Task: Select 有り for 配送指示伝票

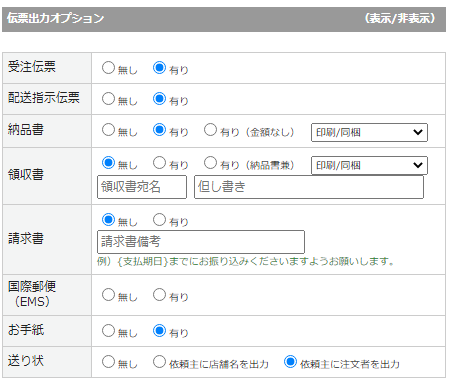Action: [x=159, y=99]
